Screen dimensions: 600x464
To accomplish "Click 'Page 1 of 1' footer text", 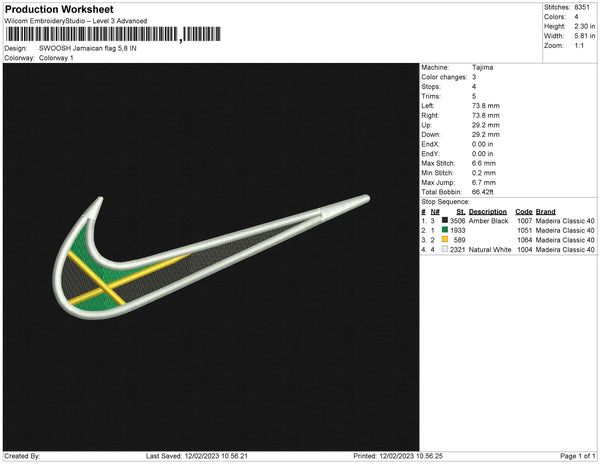I will pos(578,456).
